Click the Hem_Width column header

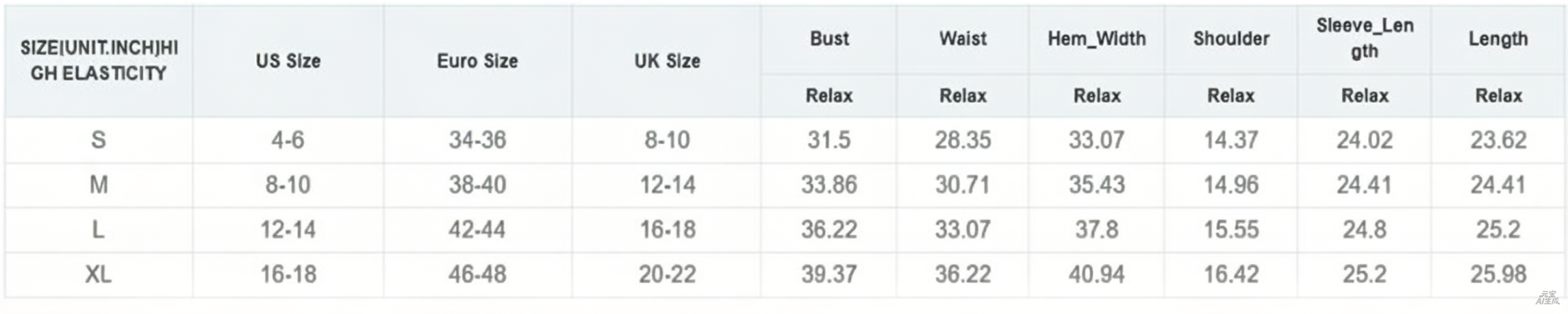tap(1096, 38)
